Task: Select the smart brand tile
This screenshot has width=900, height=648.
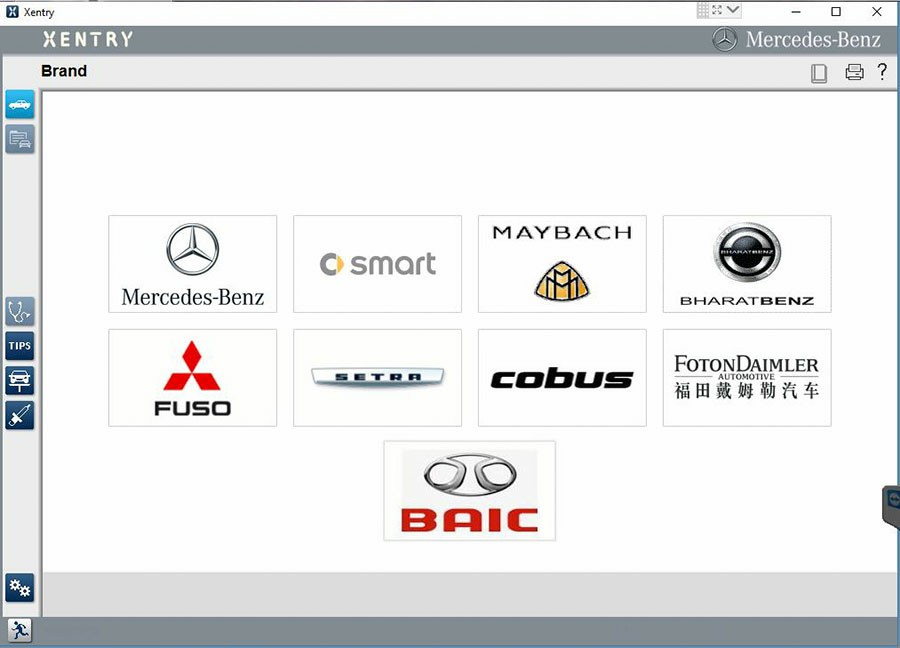Action: point(377,264)
